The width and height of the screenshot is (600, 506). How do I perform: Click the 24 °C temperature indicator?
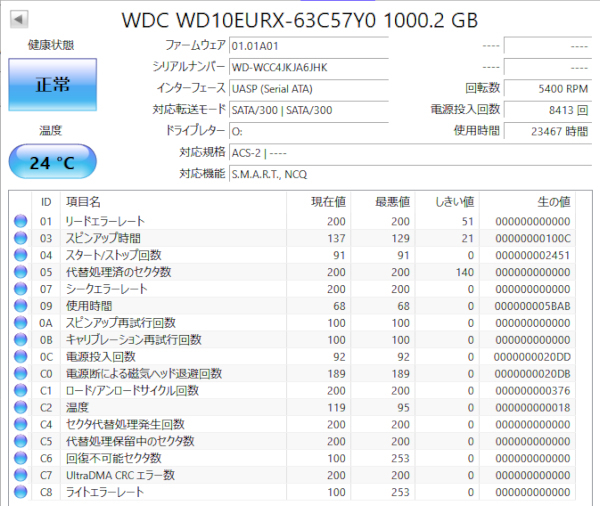click(52, 162)
